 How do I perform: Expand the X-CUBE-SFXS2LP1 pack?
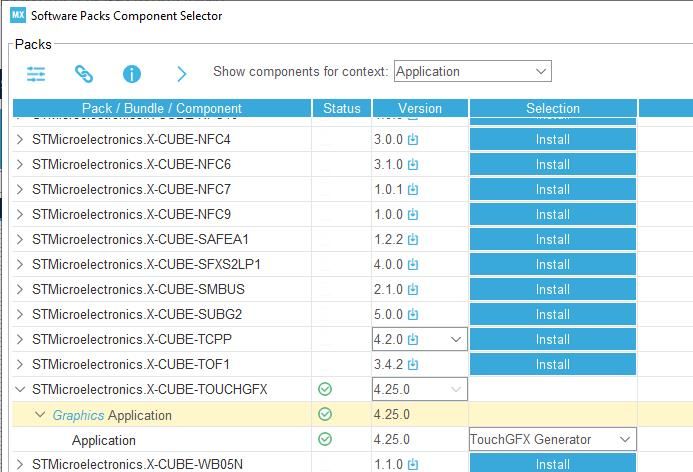tap(19, 265)
